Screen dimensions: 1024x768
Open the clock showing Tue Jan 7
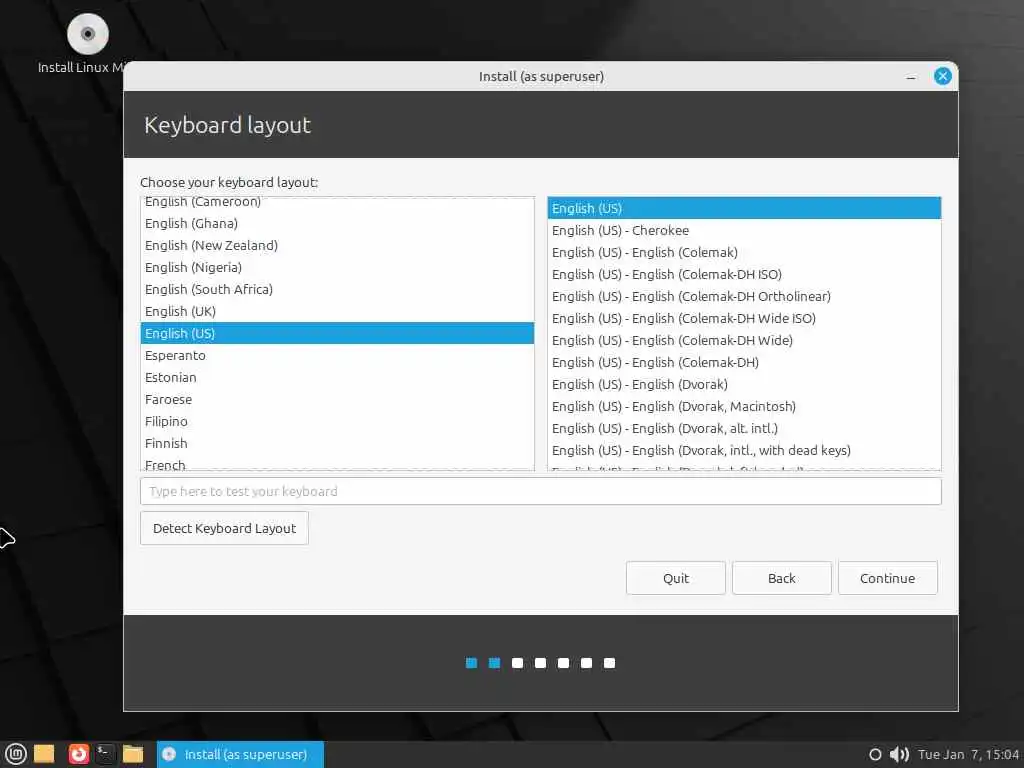968,754
